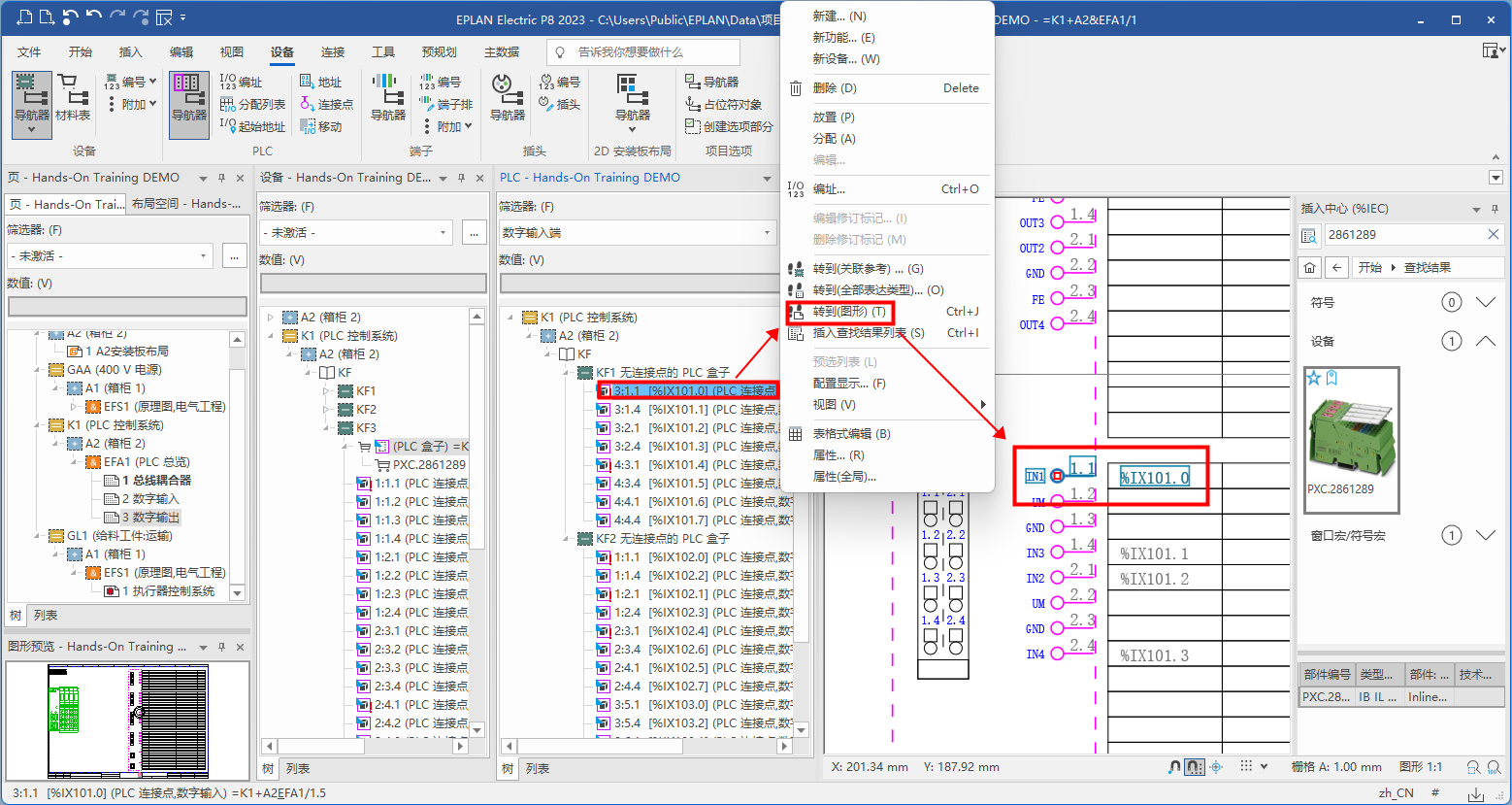Click the PLC I/O 编址 addressing icon
1512x805 pixels.
pyautogui.click(x=227, y=82)
